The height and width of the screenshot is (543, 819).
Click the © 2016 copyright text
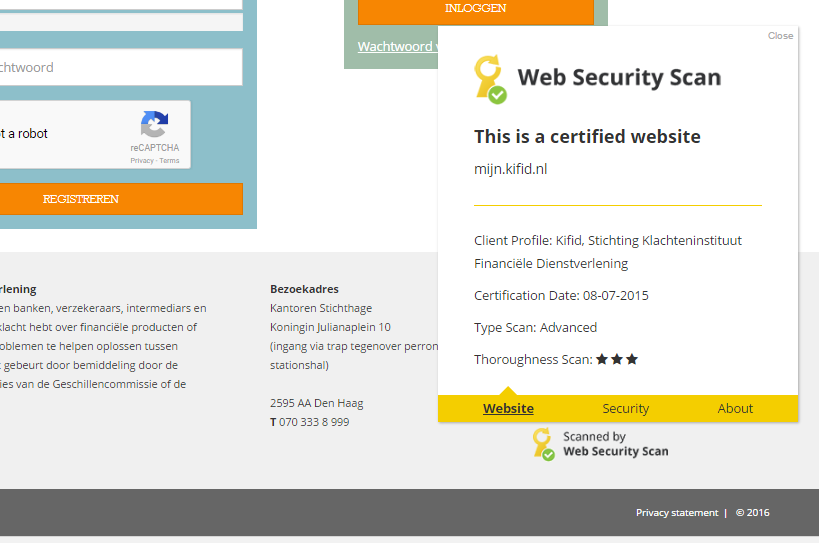pyautogui.click(x=753, y=513)
